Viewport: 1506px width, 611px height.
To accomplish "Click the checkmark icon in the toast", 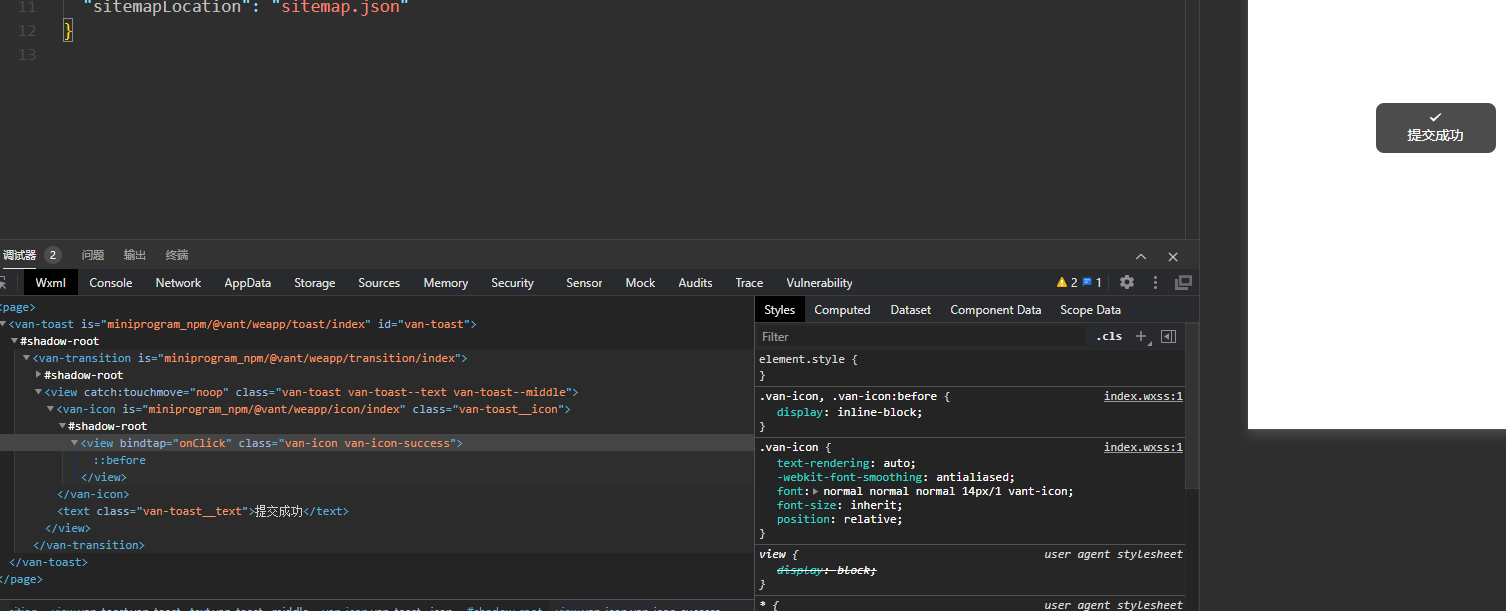I will coord(1436,117).
